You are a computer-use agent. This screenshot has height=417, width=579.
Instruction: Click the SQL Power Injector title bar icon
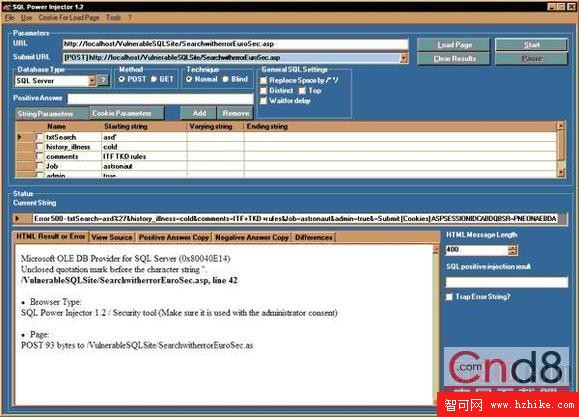point(6,7)
